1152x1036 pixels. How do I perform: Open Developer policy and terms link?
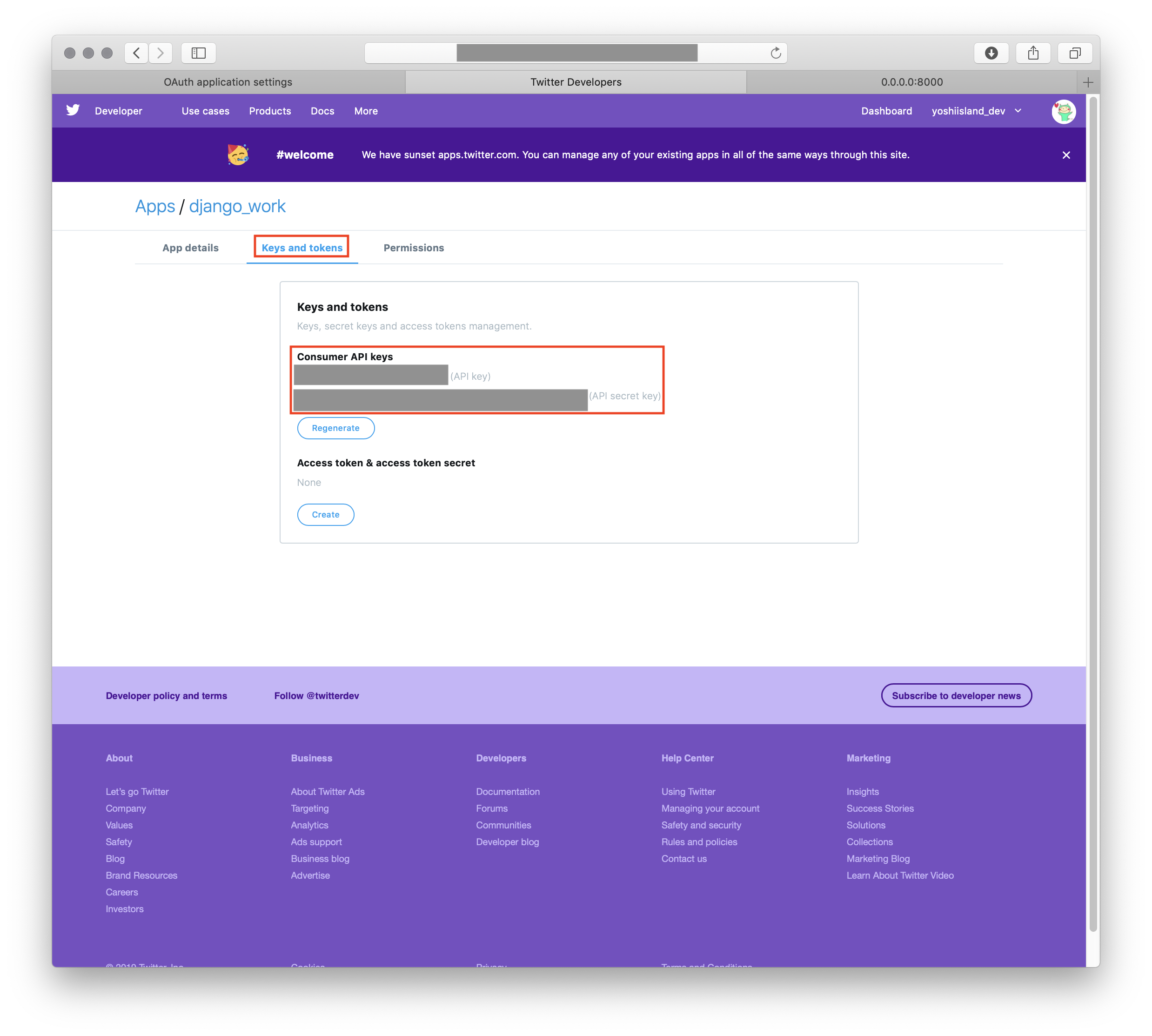[x=166, y=696]
